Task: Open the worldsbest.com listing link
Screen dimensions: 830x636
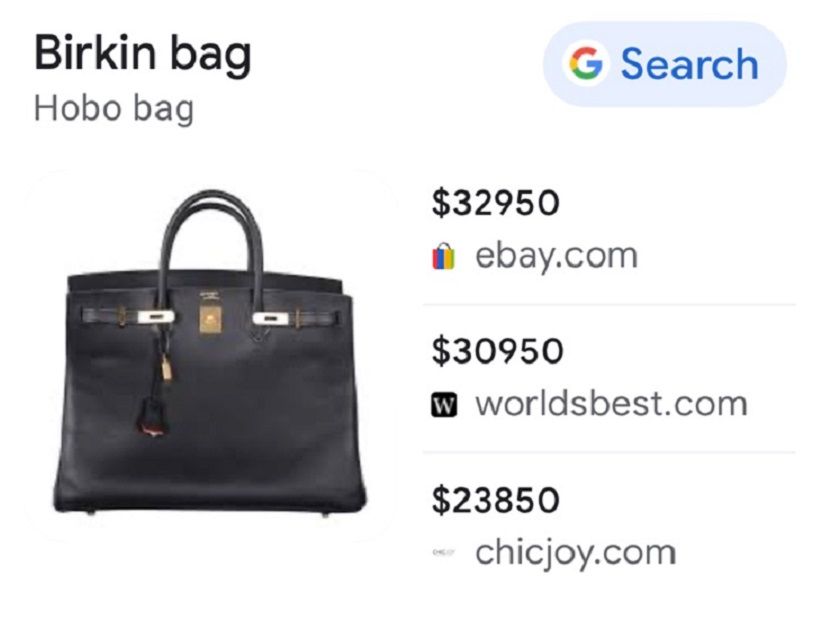Action: tap(611, 404)
